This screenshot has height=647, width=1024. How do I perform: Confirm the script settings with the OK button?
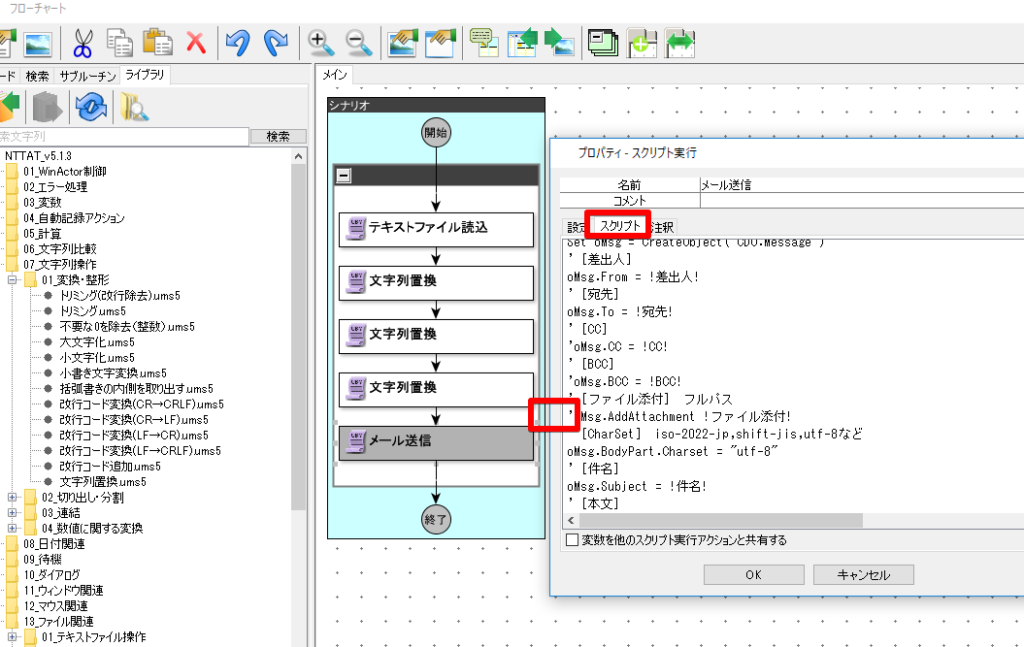coord(753,574)
